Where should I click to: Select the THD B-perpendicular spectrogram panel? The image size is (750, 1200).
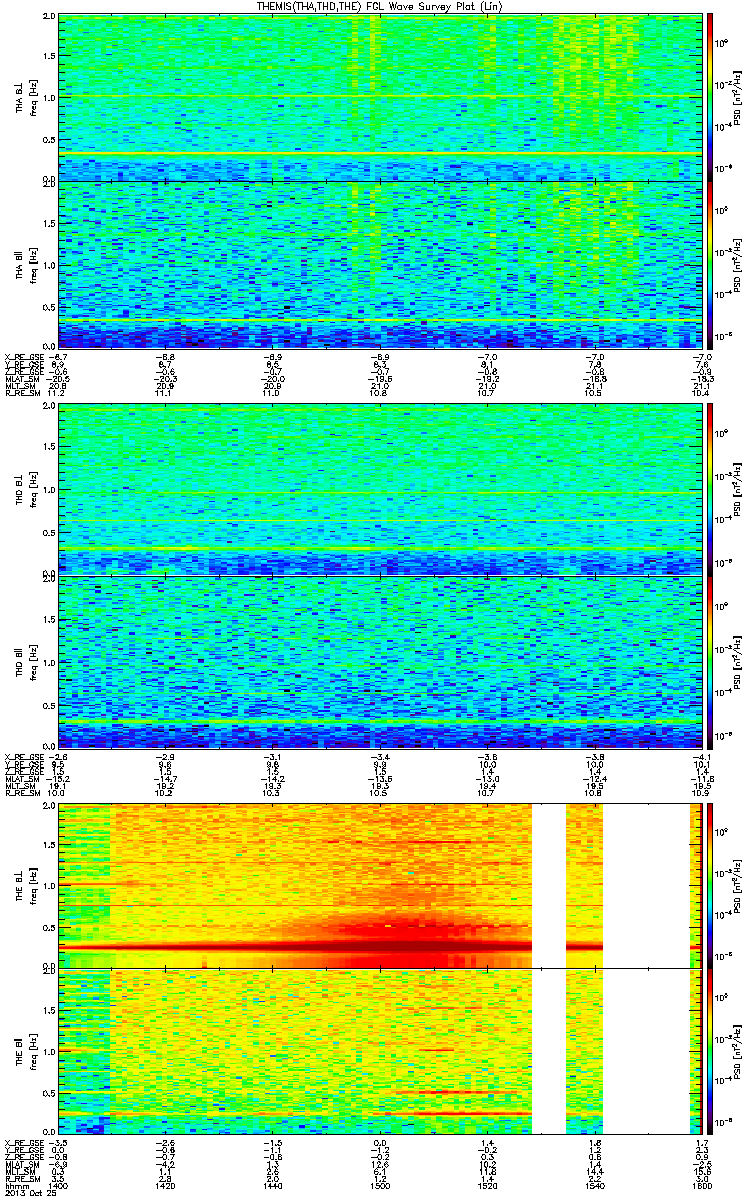[380, 489]
